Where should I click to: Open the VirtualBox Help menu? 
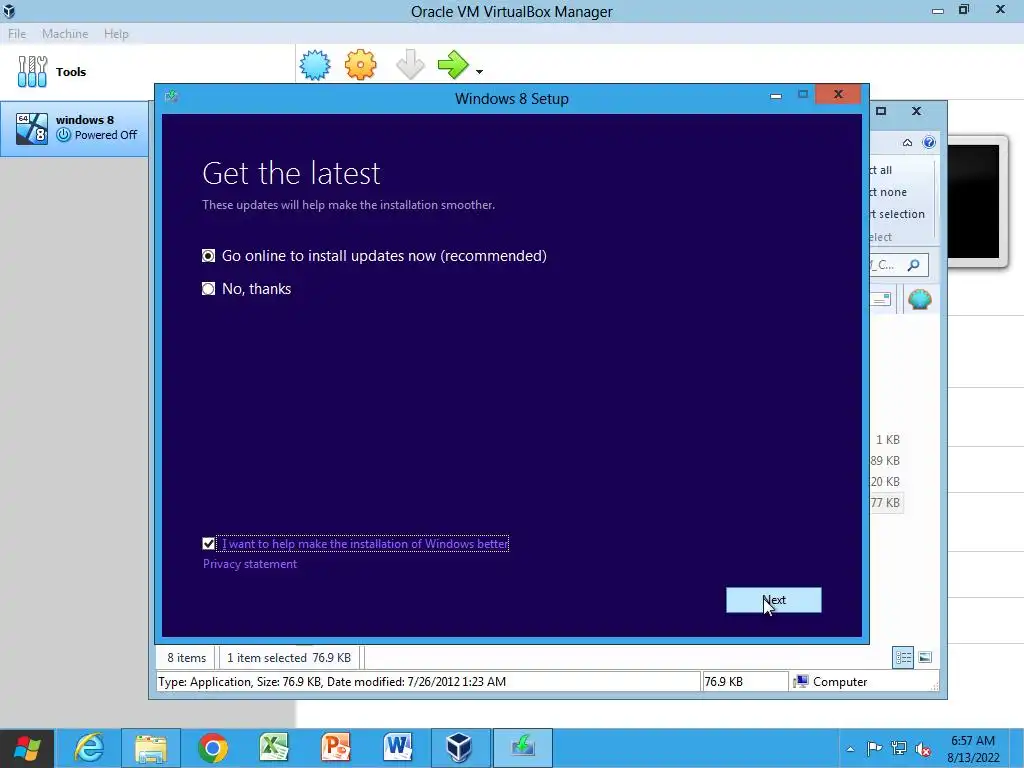(x=116, y=33)
